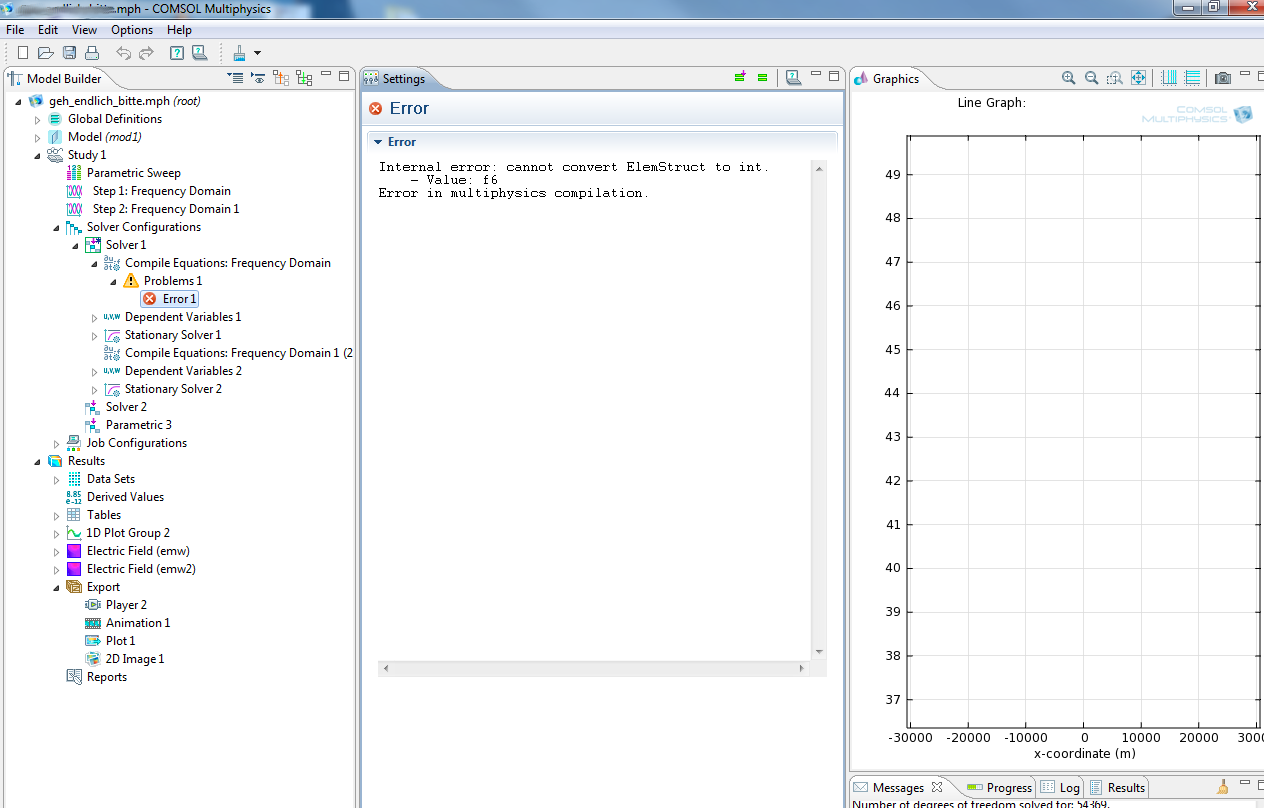Close the Messages tab
The height and width of the screenshot is (808, 1264).
[937, 787]
